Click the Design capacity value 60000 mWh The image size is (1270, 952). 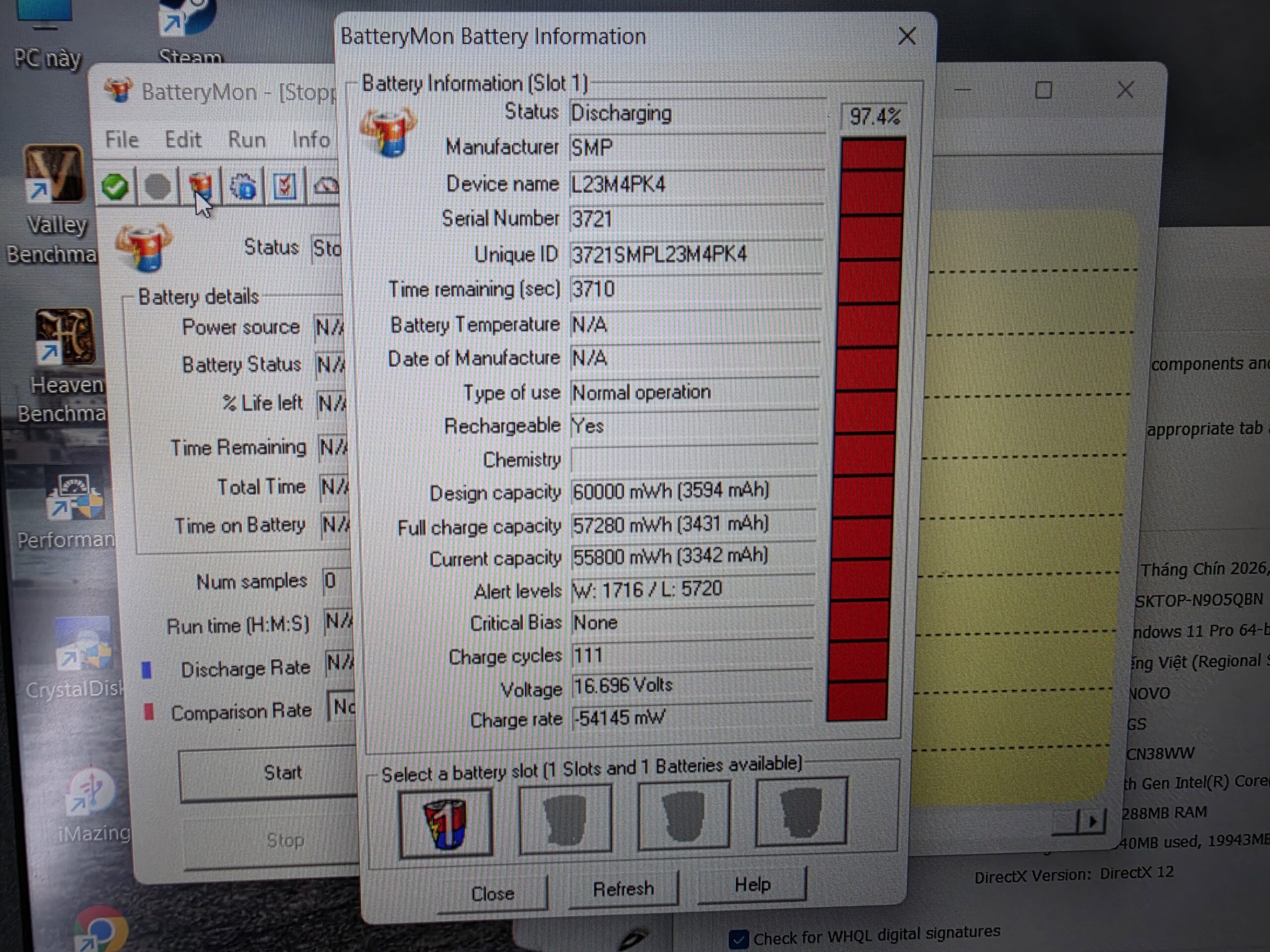click(695, 491)
